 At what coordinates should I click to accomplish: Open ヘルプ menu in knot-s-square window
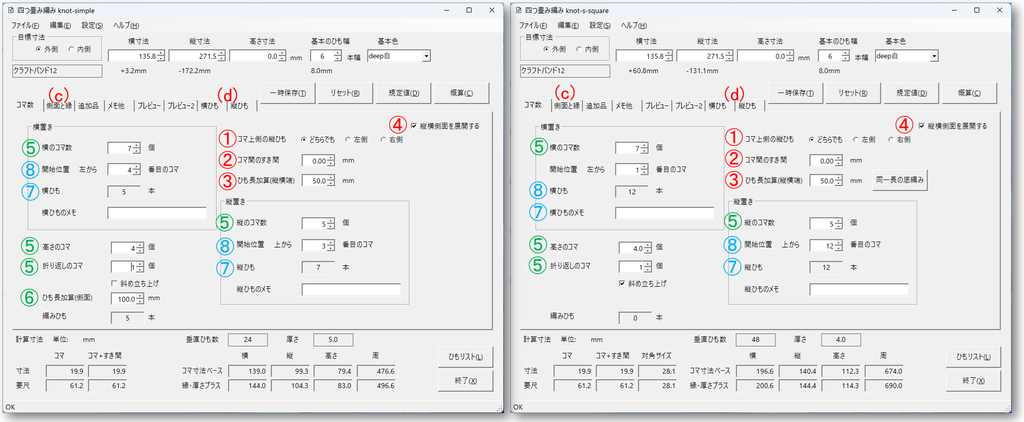[x=633, y=25]
